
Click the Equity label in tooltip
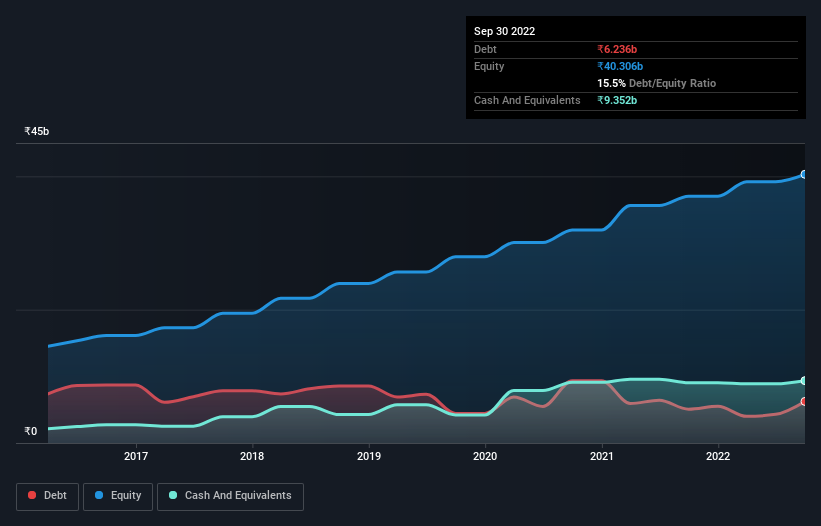tap(489, 66)
